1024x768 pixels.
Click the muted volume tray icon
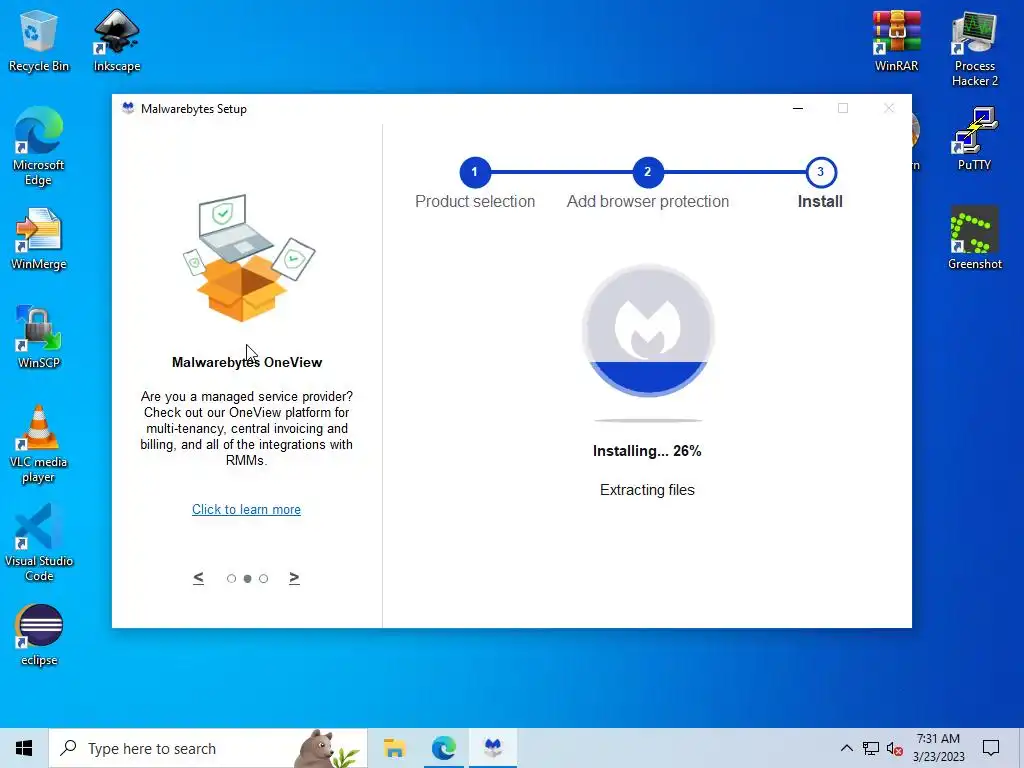(x=895, y=748)
